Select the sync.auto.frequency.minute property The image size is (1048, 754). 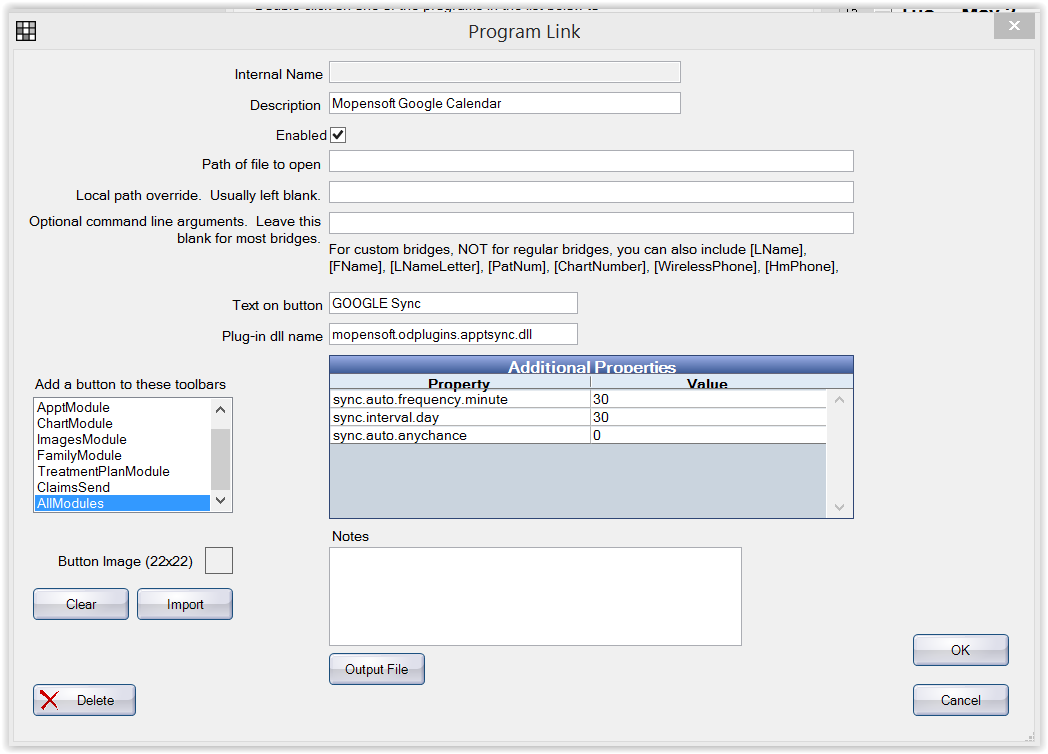pyautogui.click(x=460, y=399)
